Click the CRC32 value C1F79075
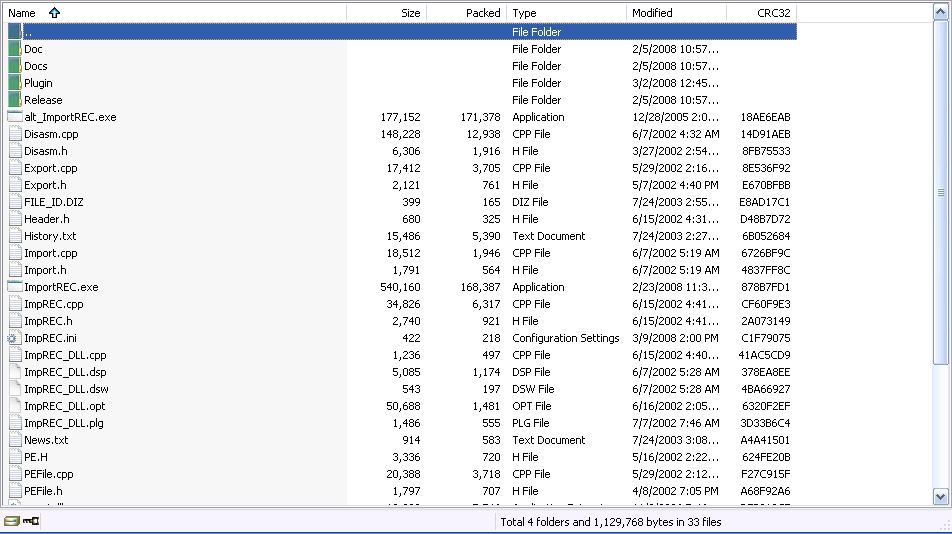 point(766,338)
